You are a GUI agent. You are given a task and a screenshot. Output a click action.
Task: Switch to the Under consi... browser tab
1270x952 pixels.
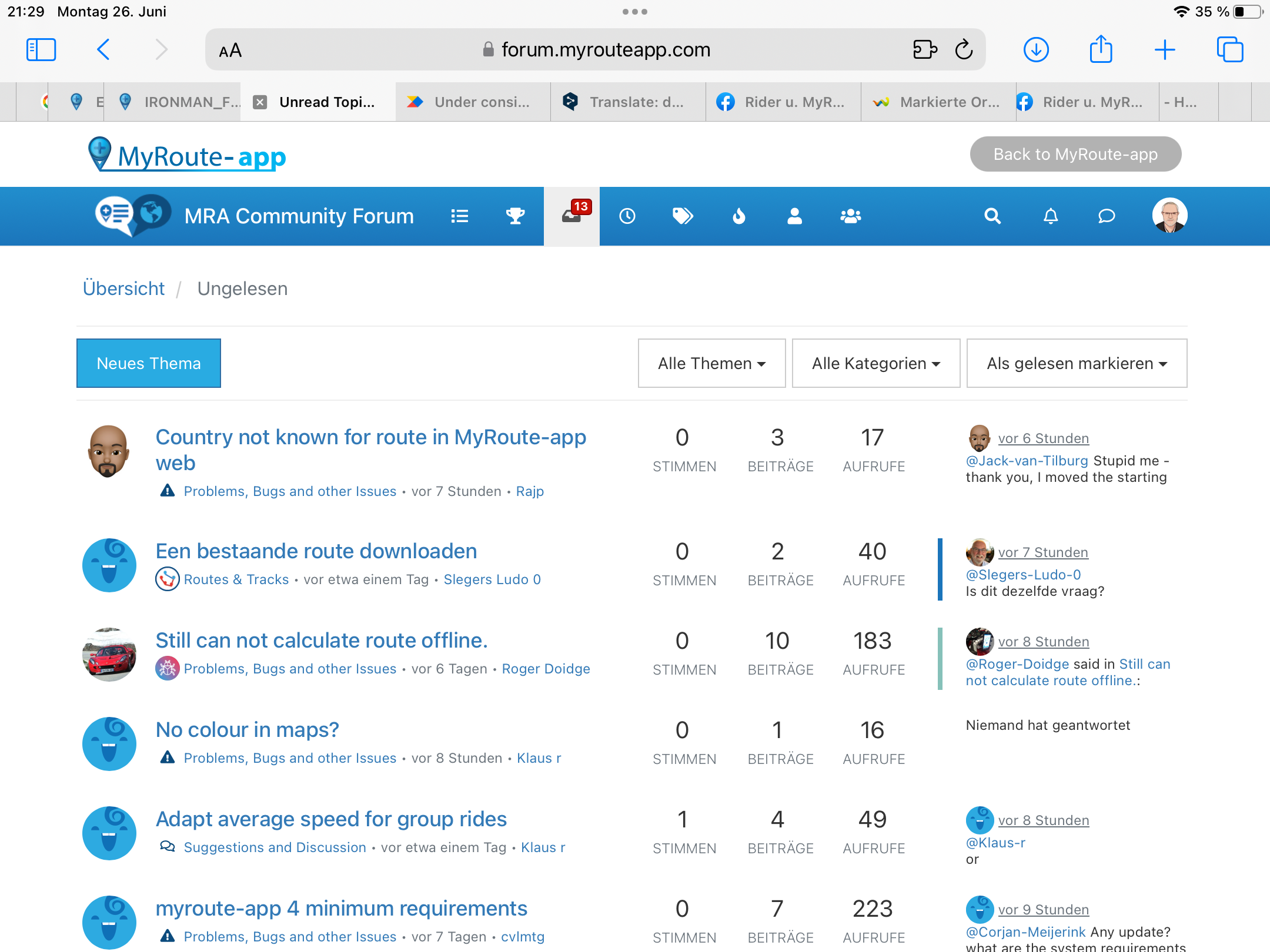(x=473, y=102)
